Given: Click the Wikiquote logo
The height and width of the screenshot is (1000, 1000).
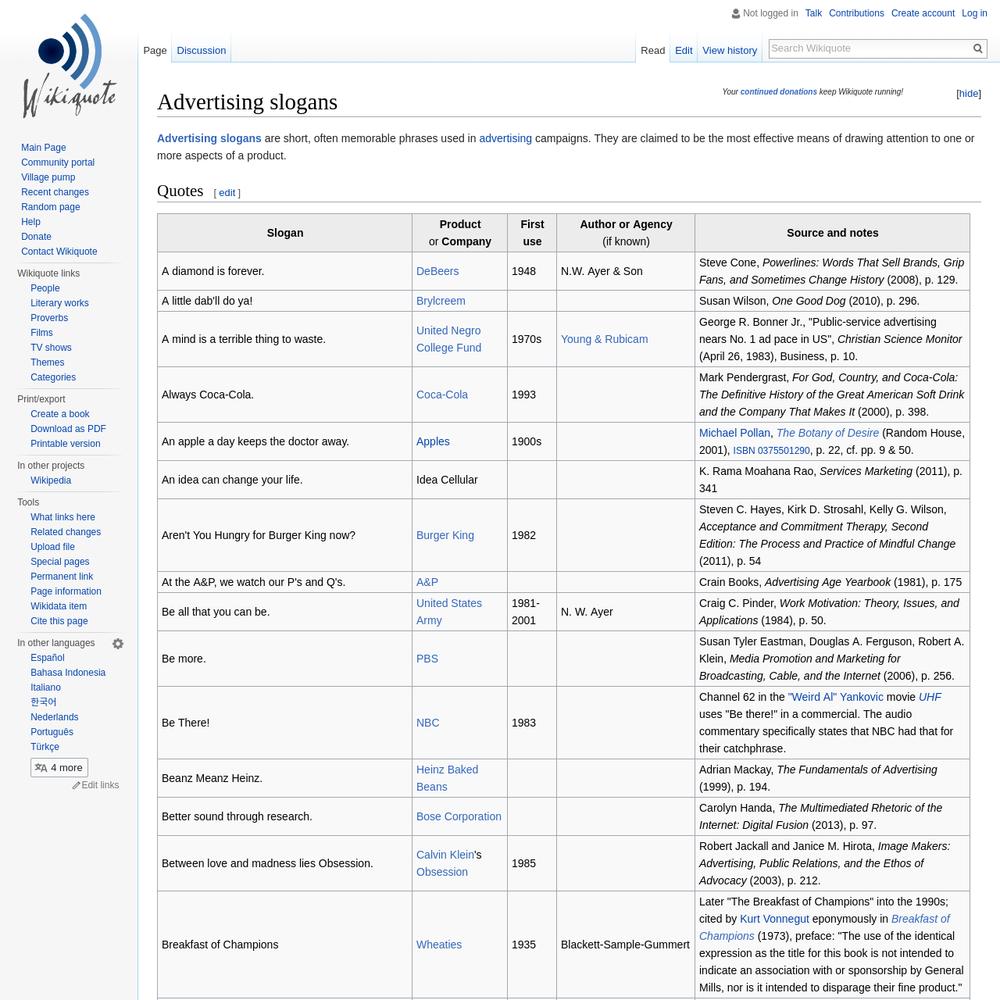Looking at the screenshot, I should click(x=69, y=66).
